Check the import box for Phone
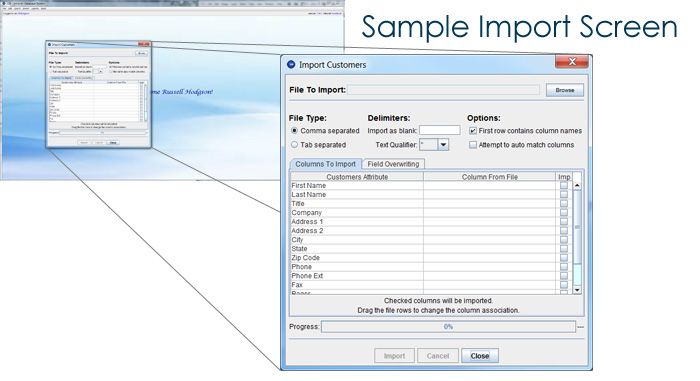This screenshot has height=381, width=700. 564,267
